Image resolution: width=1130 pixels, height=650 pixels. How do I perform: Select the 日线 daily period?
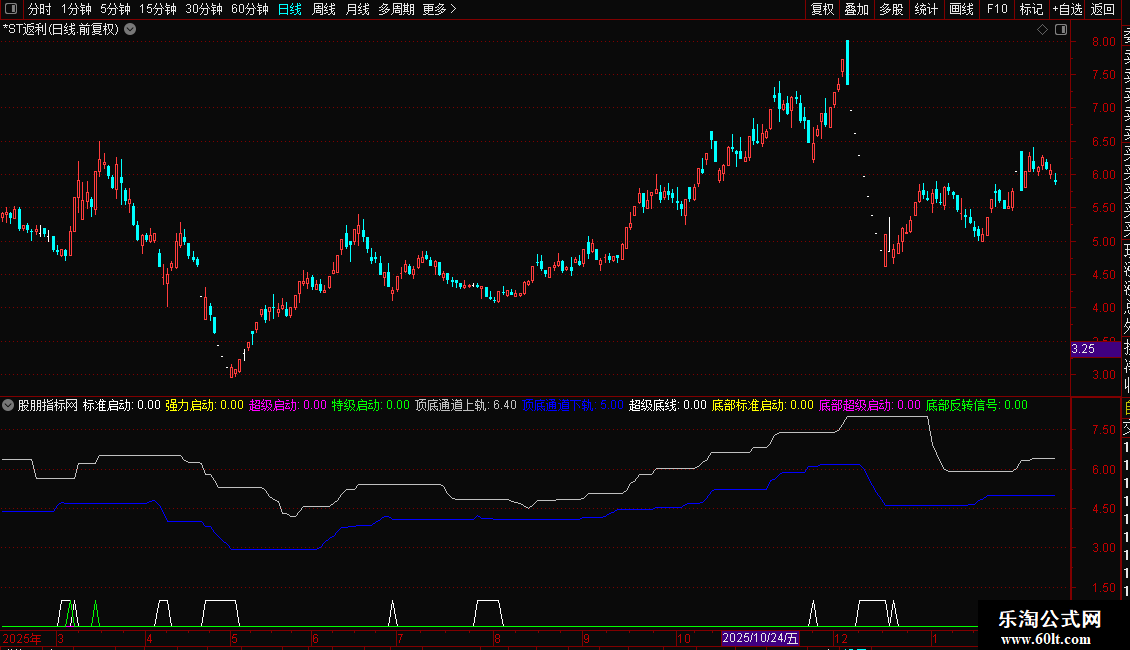coord(290,9)
